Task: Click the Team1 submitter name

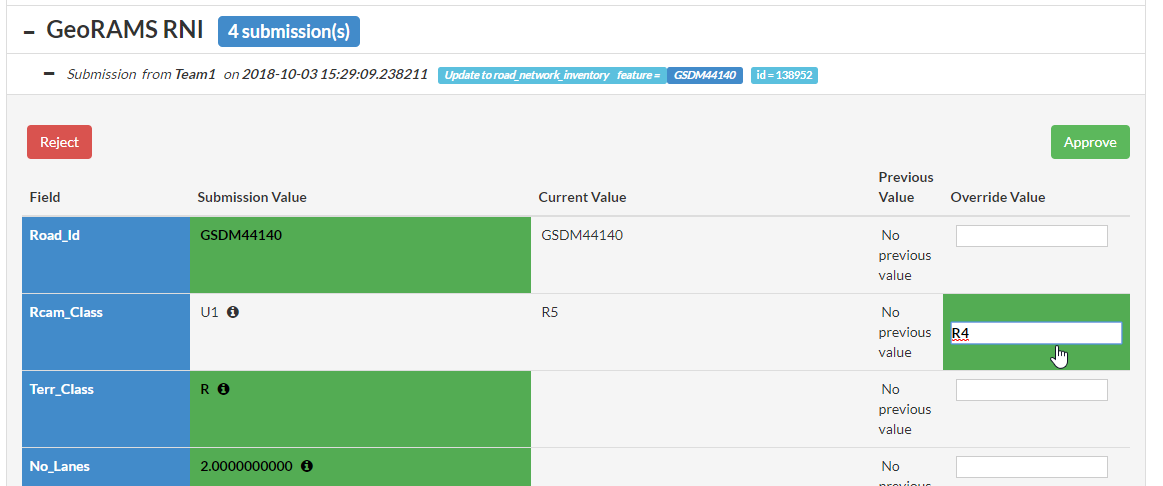Action: pyautogui.click(x=195, y=74)
